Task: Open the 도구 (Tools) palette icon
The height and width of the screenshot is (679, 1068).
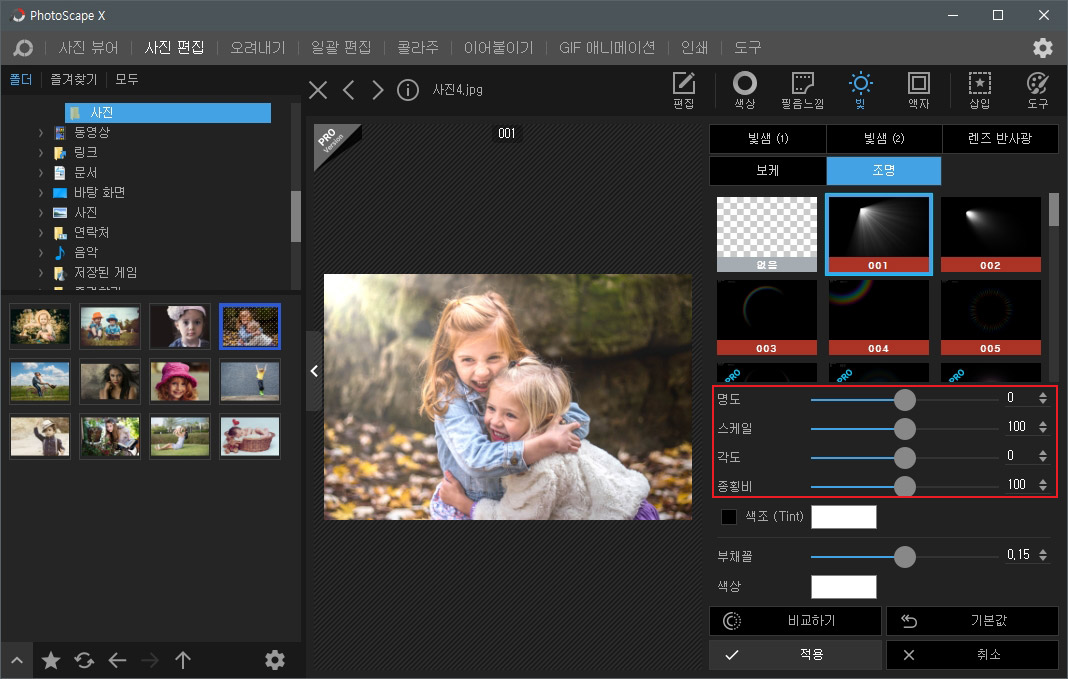Action: click(1037, 90)
